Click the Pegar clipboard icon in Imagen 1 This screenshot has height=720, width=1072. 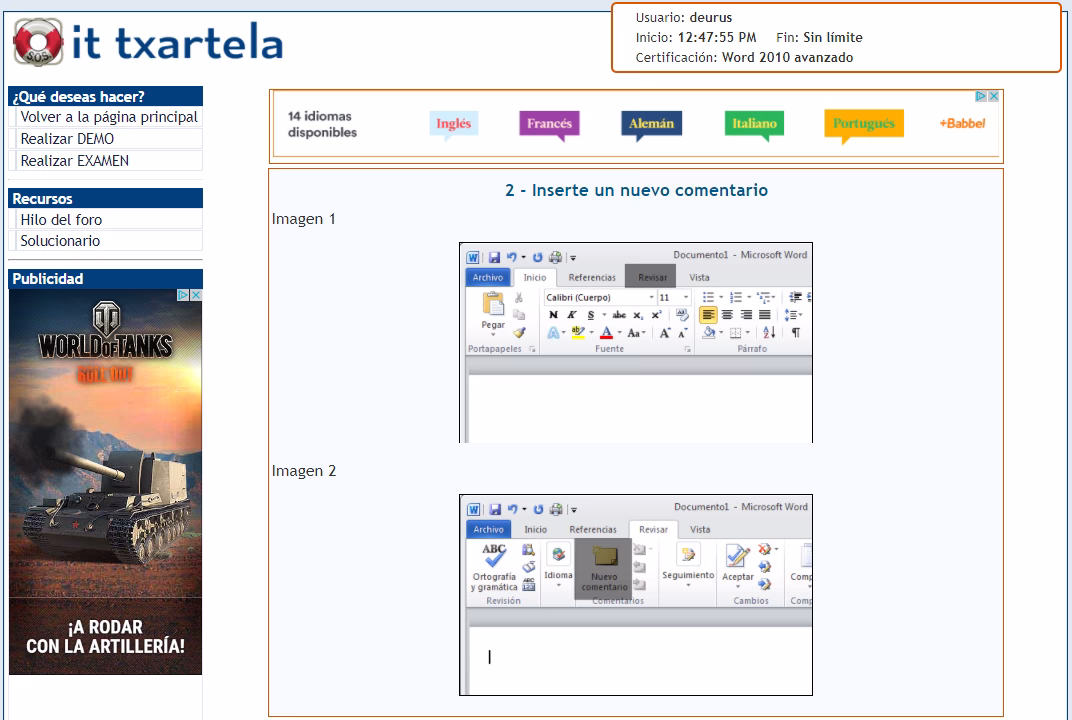493,311
